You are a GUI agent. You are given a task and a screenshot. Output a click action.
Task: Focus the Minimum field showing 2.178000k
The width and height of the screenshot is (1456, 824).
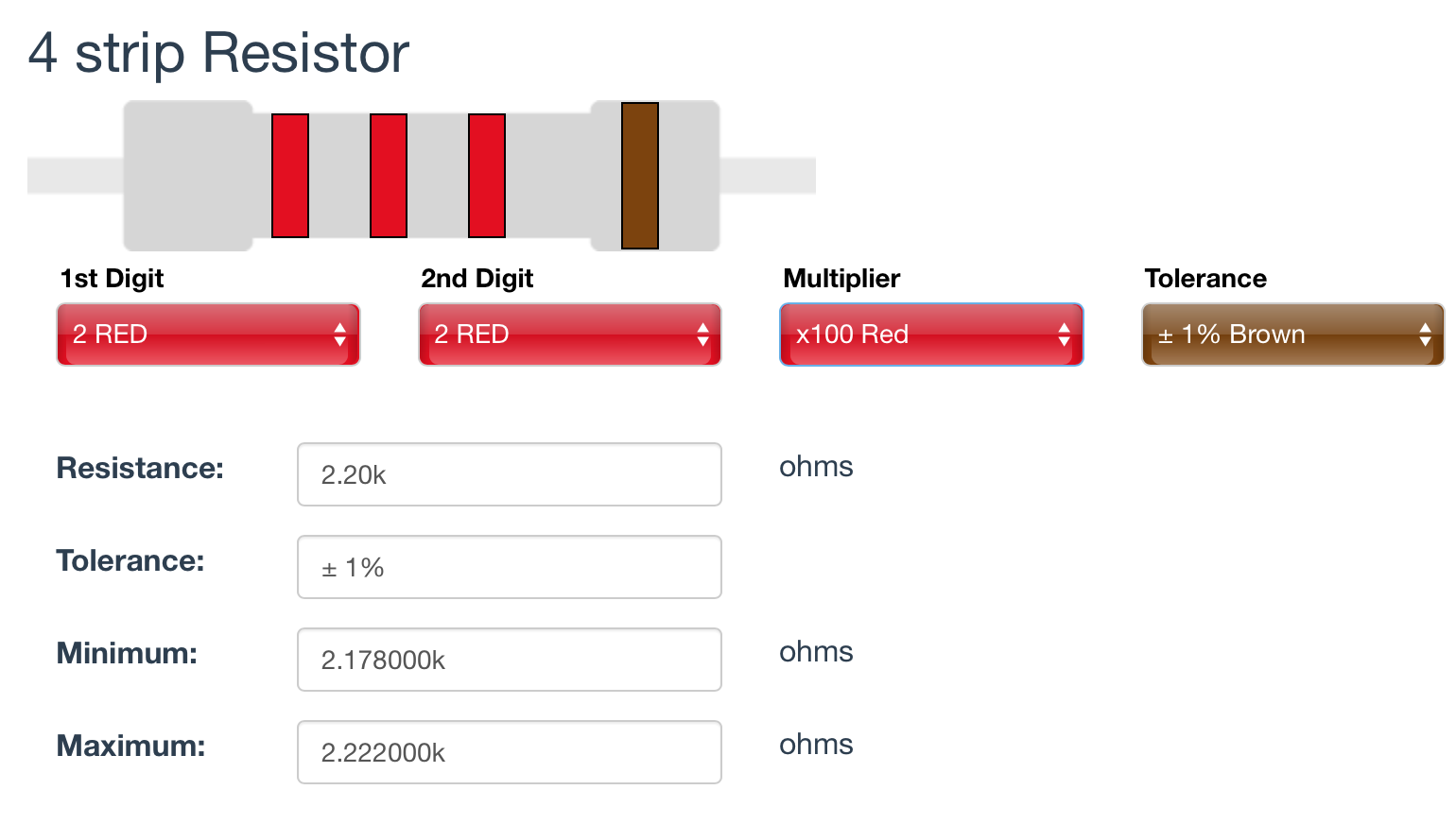coord(510,660)
